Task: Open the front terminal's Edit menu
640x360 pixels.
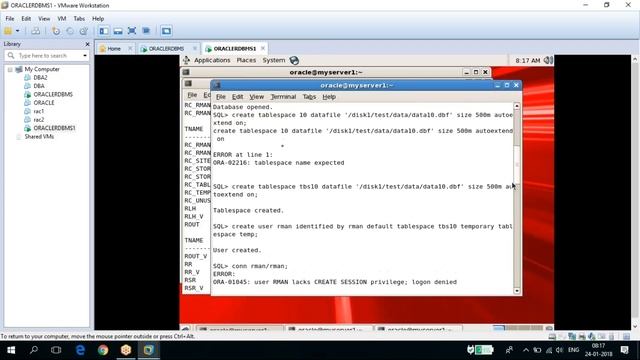Action: [x=237, y=97]
